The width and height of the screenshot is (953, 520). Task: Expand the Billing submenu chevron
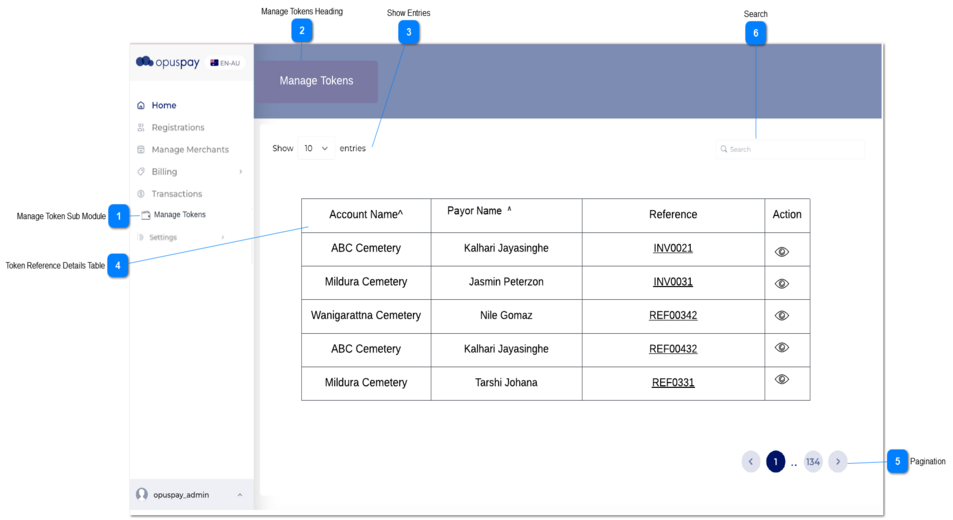241,172
